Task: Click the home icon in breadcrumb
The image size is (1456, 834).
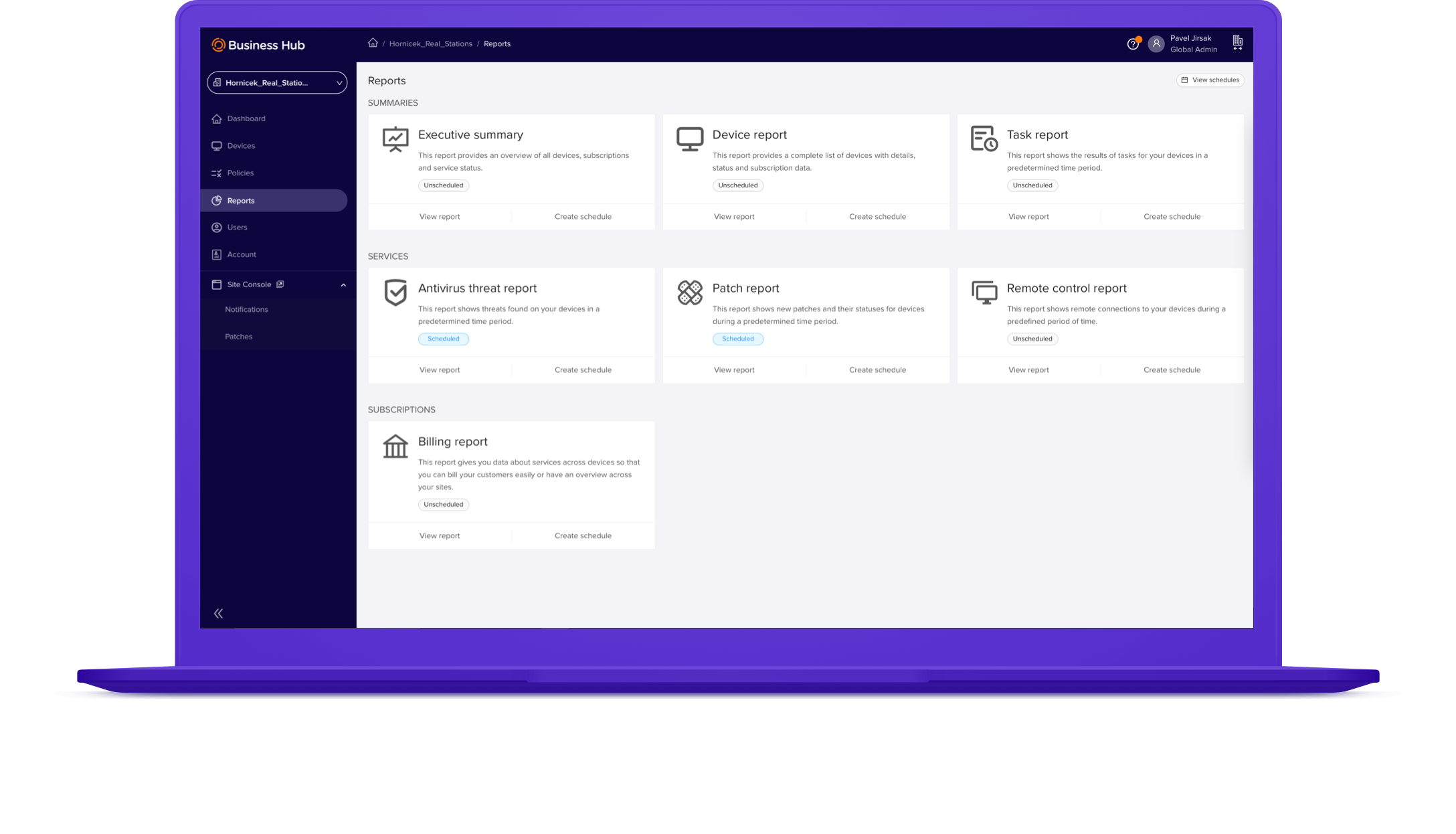Action: tap(373, 43)
